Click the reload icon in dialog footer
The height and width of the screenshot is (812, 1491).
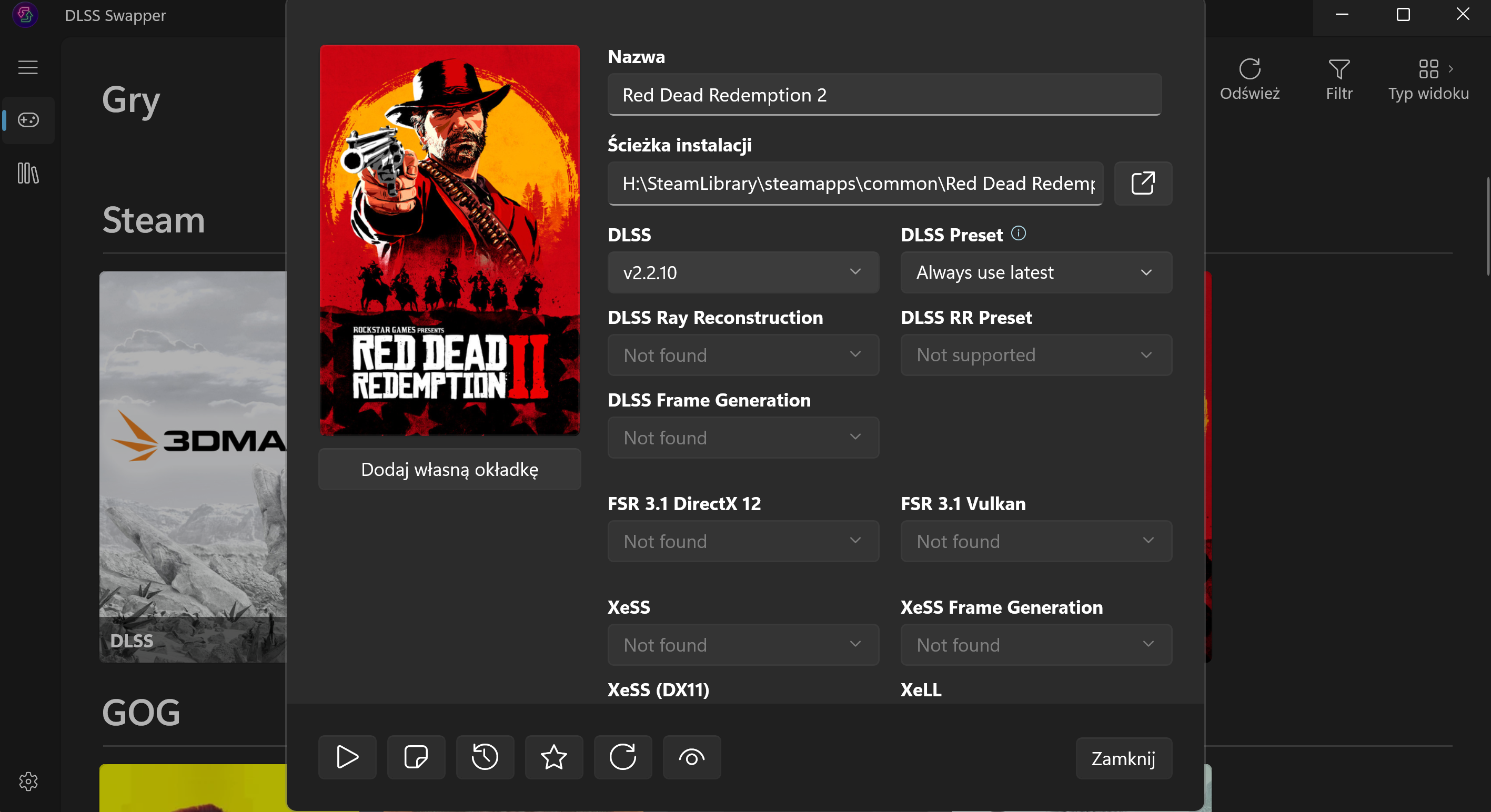click(x=622, y=757)
